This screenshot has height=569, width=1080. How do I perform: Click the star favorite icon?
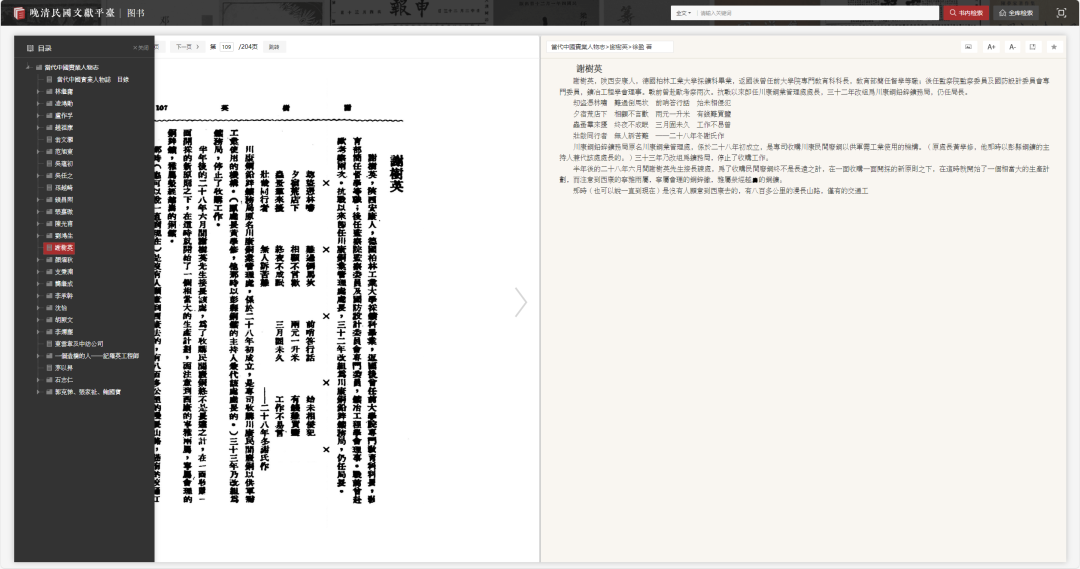[1053, 47]
